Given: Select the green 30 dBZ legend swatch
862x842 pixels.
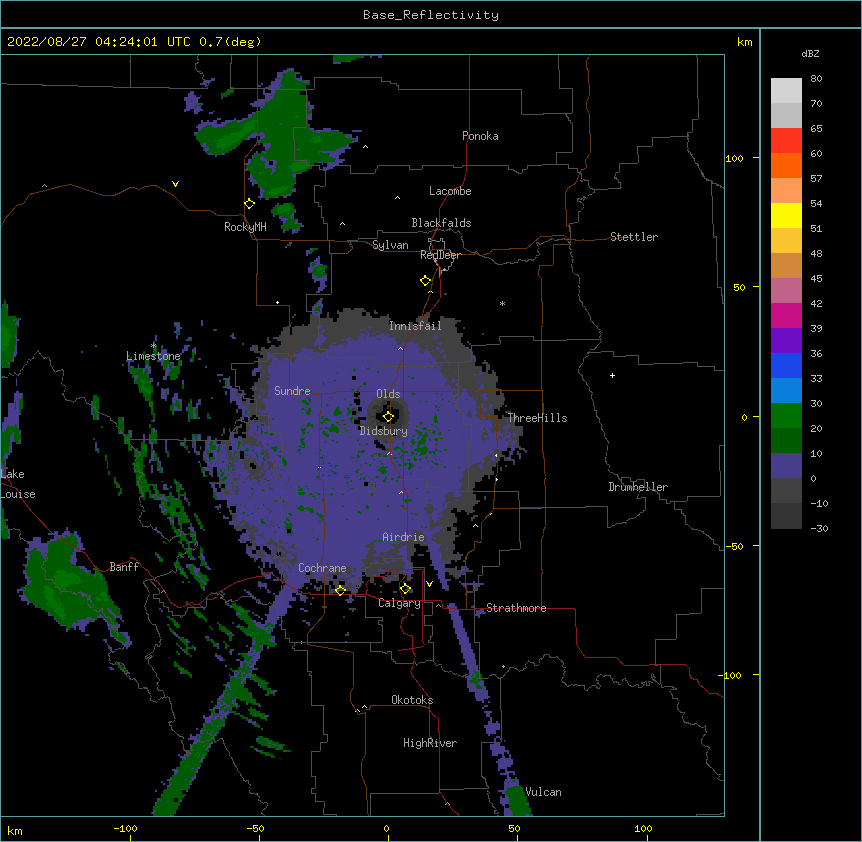Looking at the screenshot, I should click(786, 416).
